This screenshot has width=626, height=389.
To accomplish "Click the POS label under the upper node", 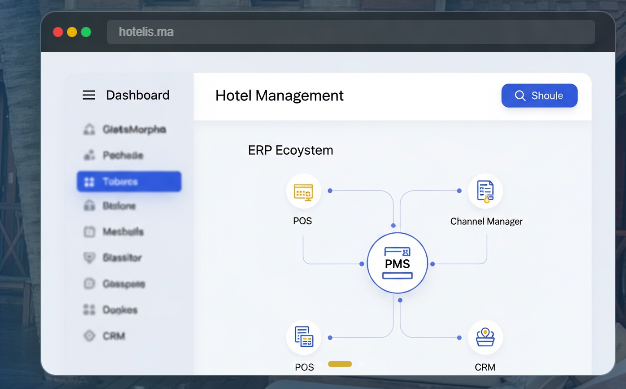I will (x=303, y=221).
